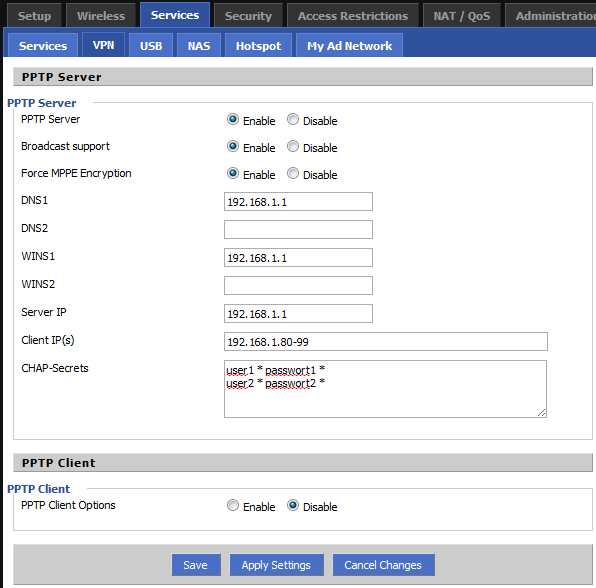Open the Hotspot sub-tab
The image size is (596, 588).
[x=258, y=46]
